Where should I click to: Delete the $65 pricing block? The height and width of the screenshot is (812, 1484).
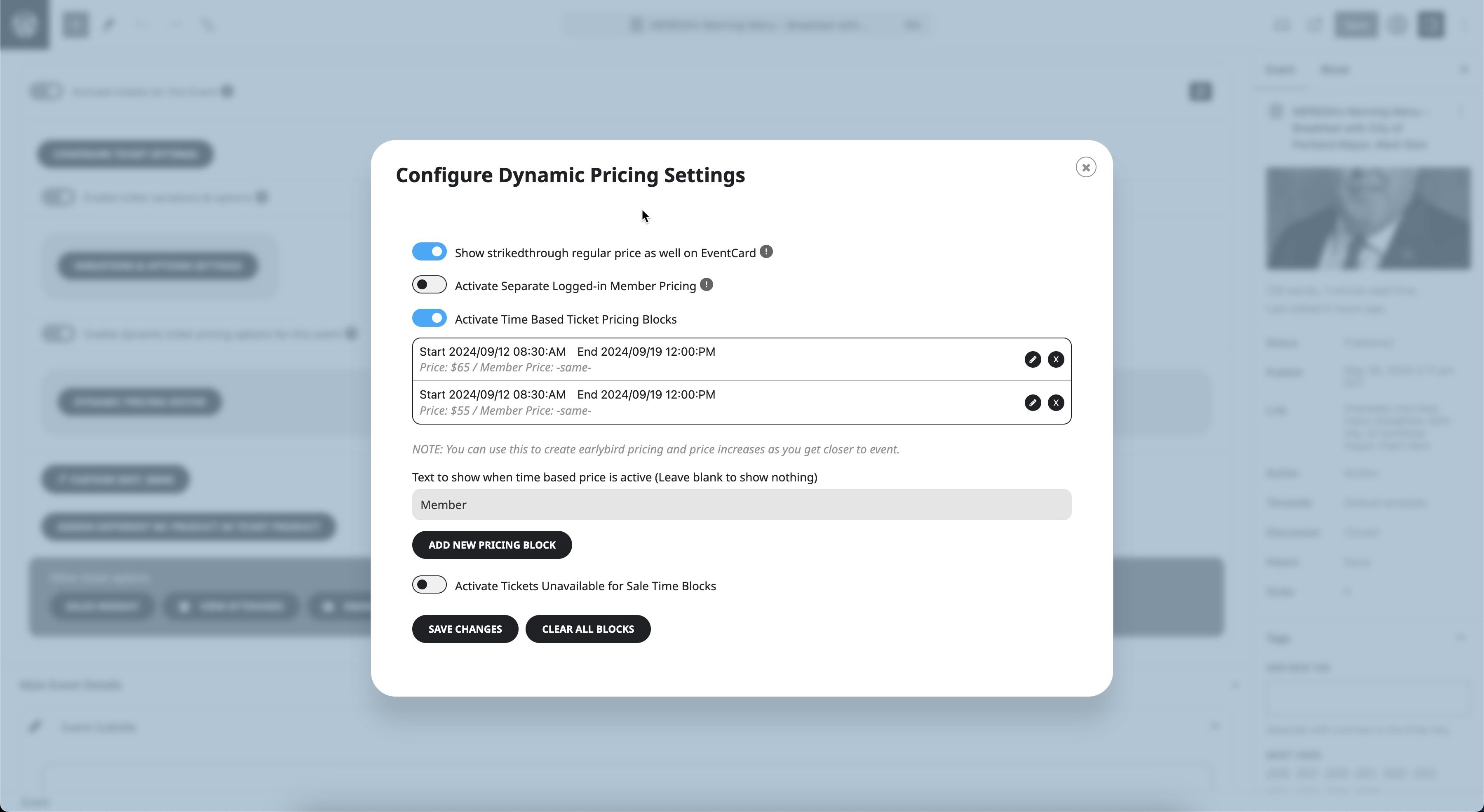point(1055,359)
